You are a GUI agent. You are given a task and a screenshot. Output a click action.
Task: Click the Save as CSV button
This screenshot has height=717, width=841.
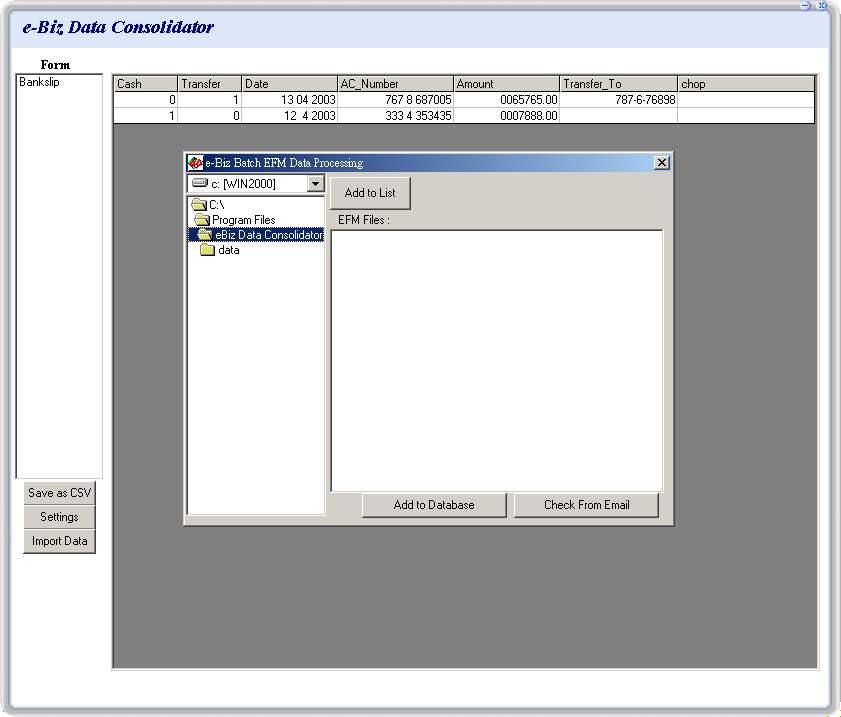coord(59,493)
